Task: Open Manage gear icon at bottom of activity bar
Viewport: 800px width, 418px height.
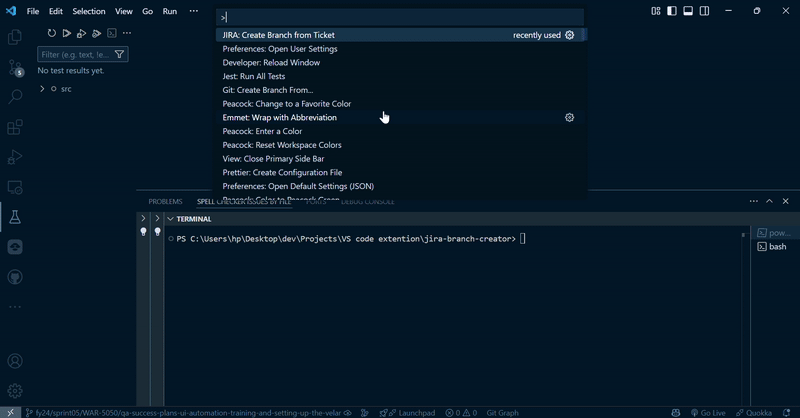Action: [15, 390]
